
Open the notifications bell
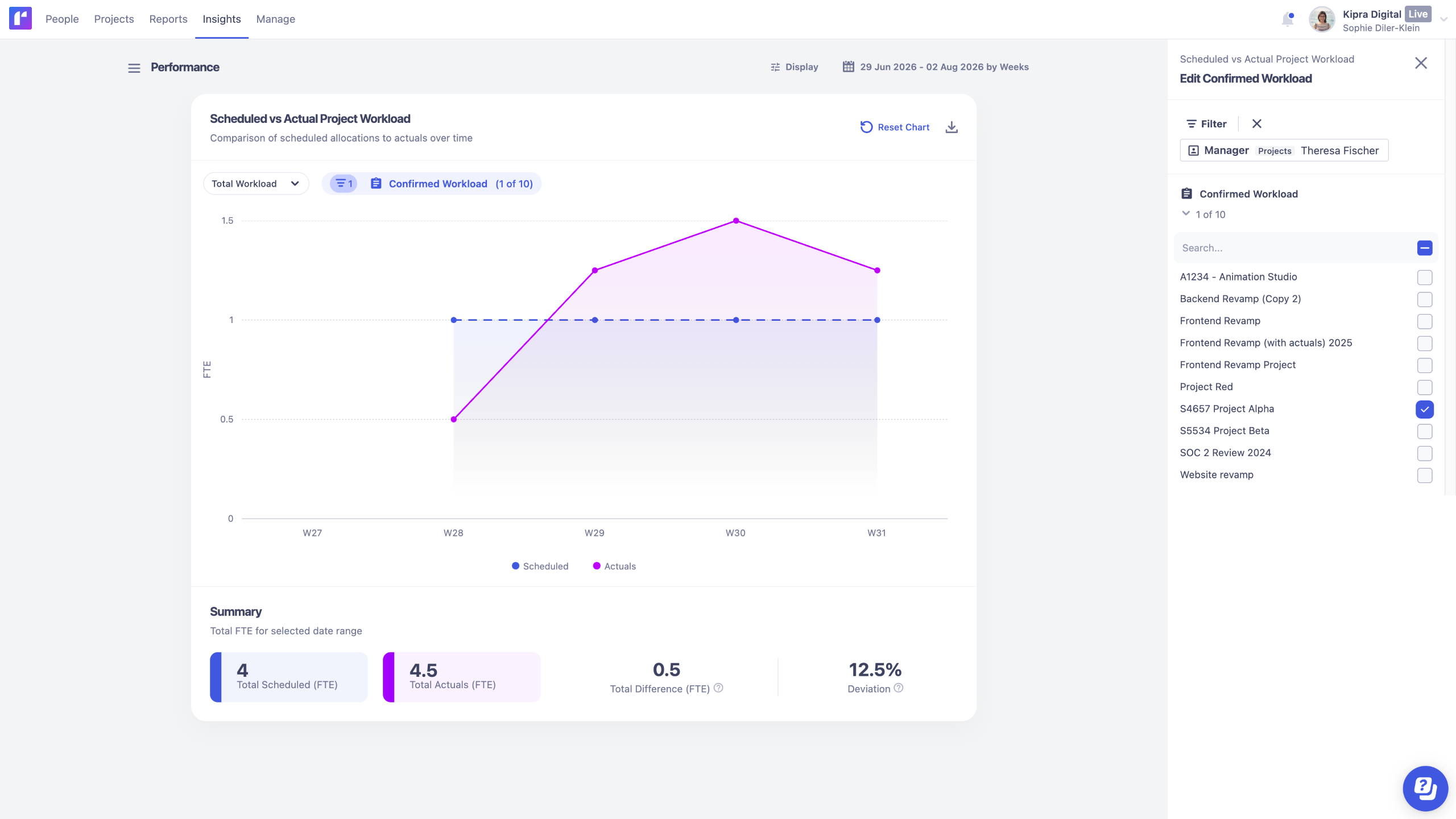tap(1288, 19)
